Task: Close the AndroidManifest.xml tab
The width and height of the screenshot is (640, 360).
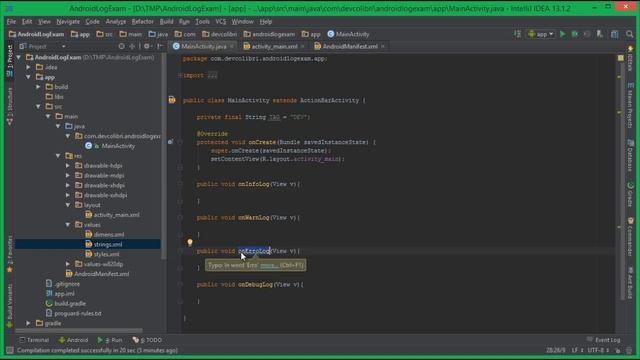Action: point(382,47)
